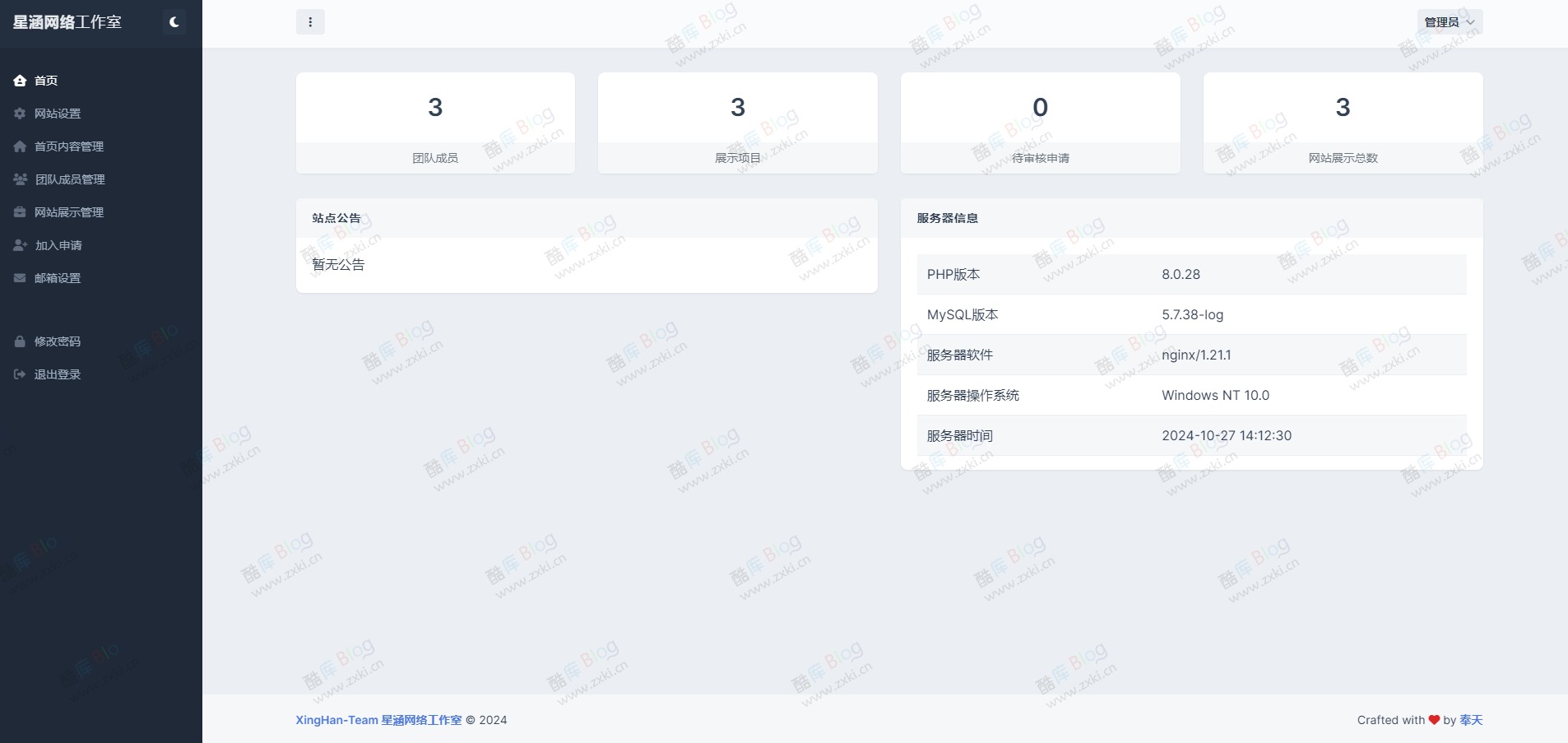Select the 加入申请 menu item

click(x=58, y=244)
